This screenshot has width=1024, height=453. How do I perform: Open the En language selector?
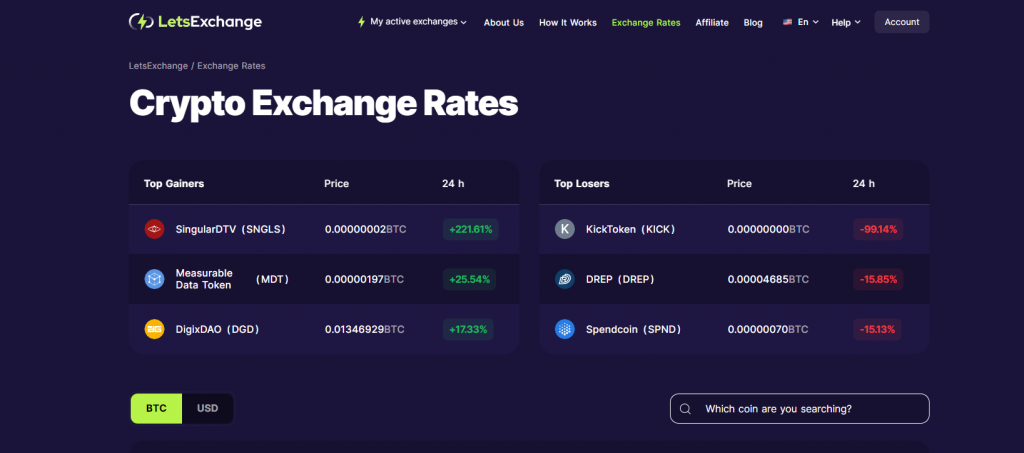[x=801, y=22]
